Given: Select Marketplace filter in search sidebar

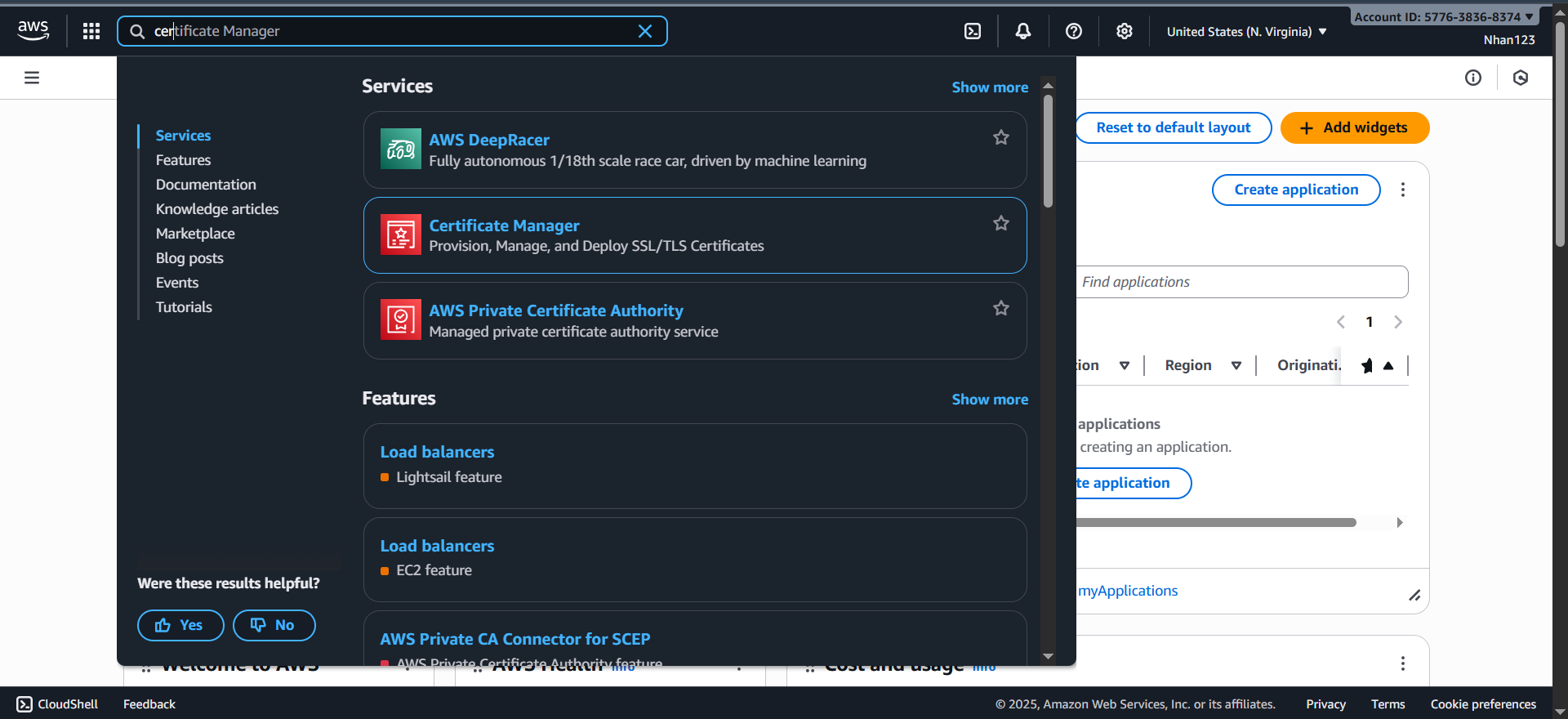Looking at the screenshot, I should [x=195, y=234].
